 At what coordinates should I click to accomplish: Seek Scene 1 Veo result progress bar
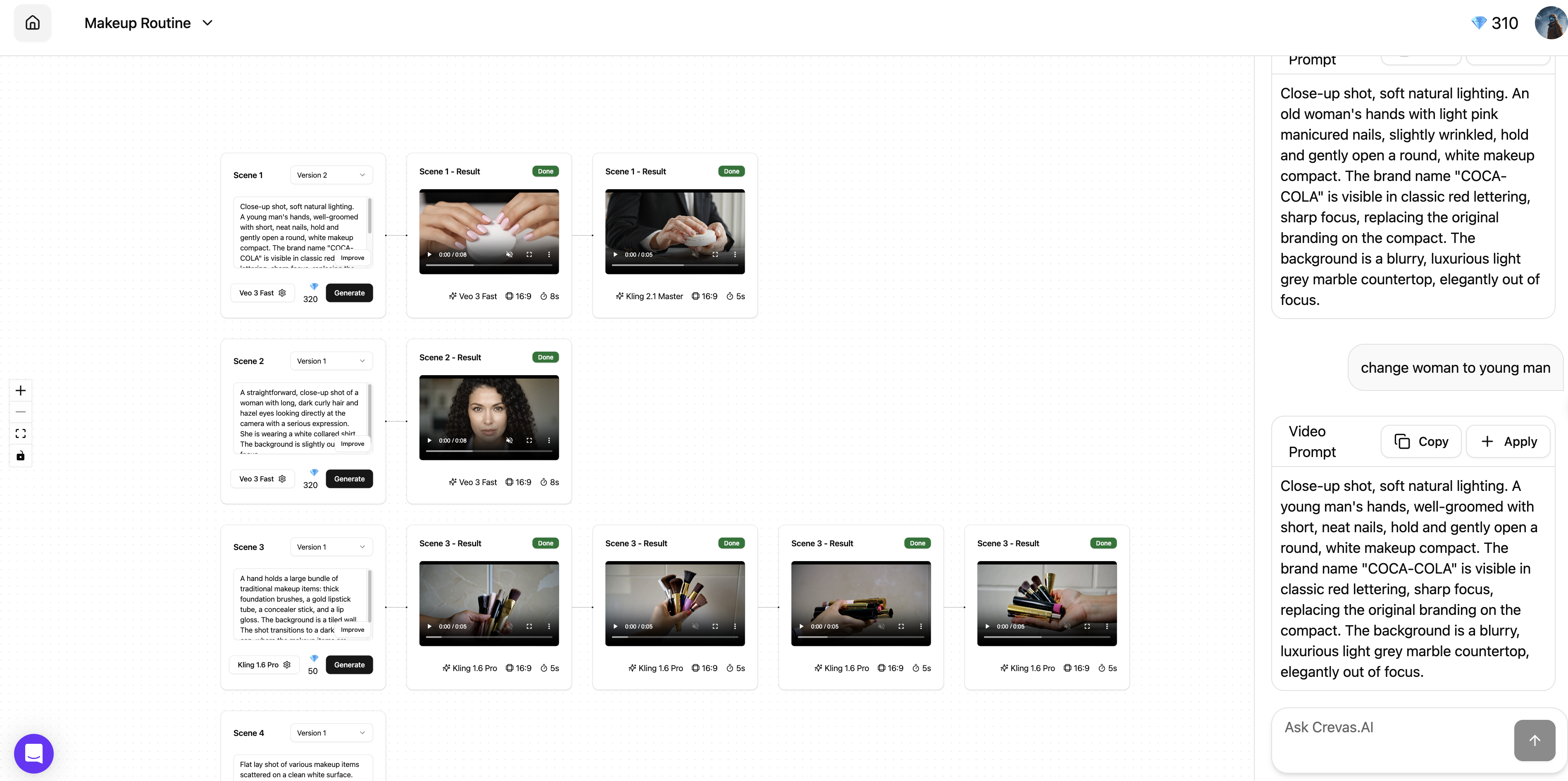point(489,265)
